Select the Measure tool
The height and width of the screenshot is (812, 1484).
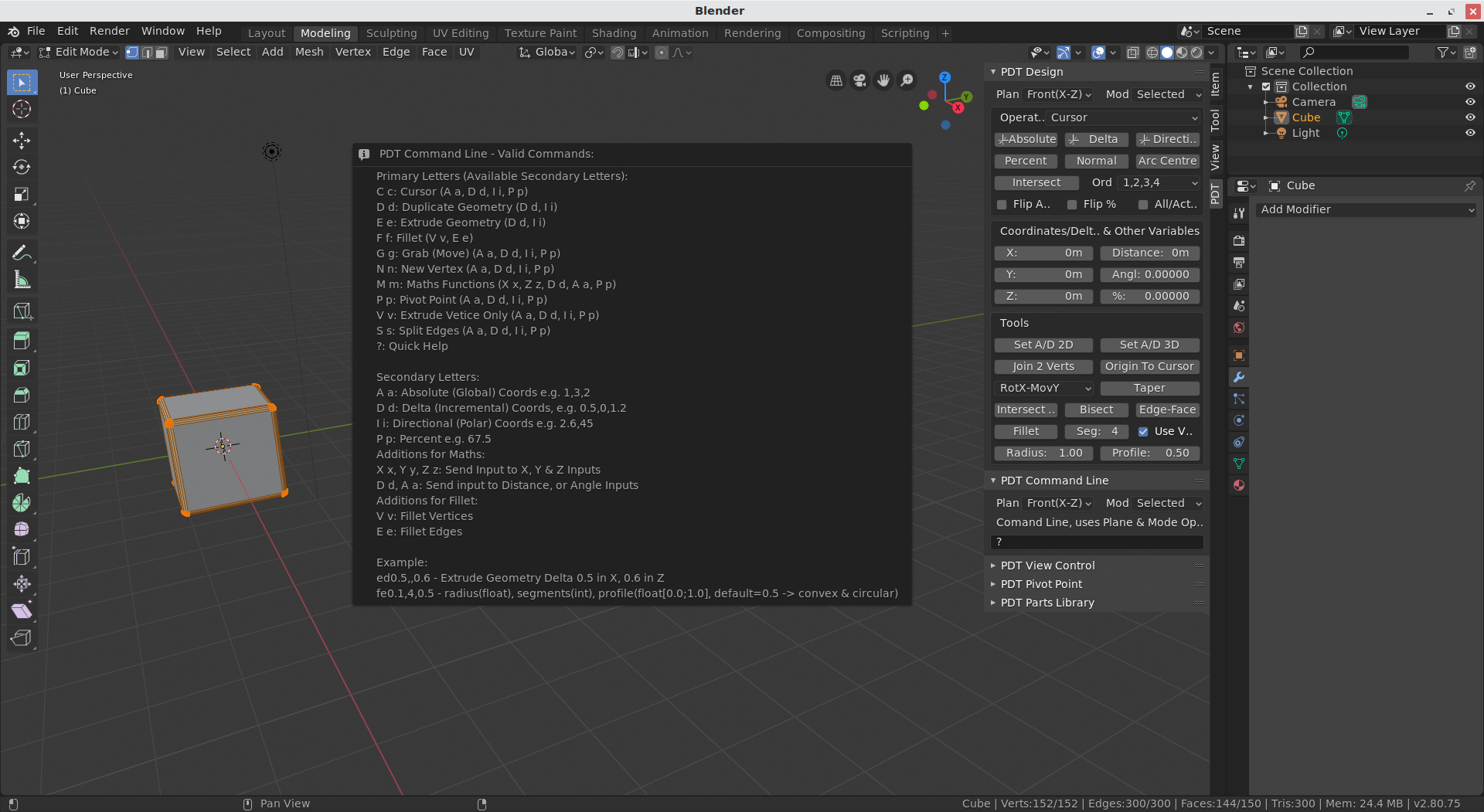click(22, 280)
